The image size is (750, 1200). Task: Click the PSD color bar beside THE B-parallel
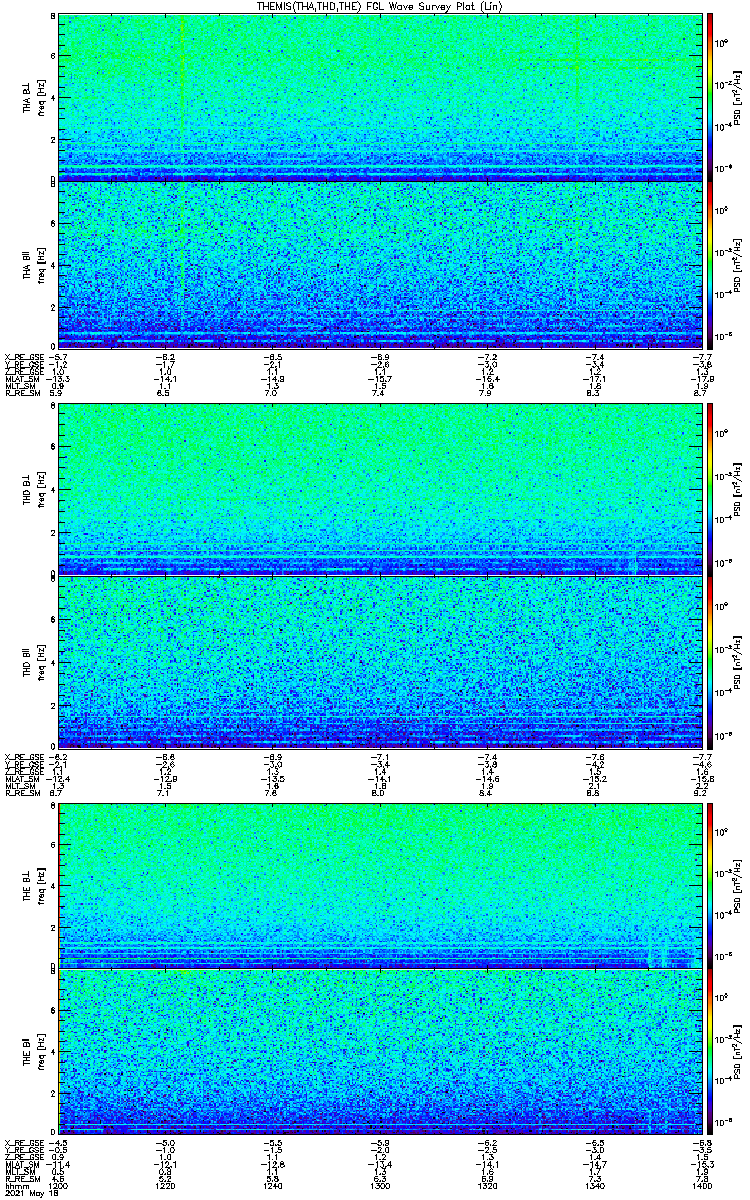pyautogui.click(x=710, y=1052)
